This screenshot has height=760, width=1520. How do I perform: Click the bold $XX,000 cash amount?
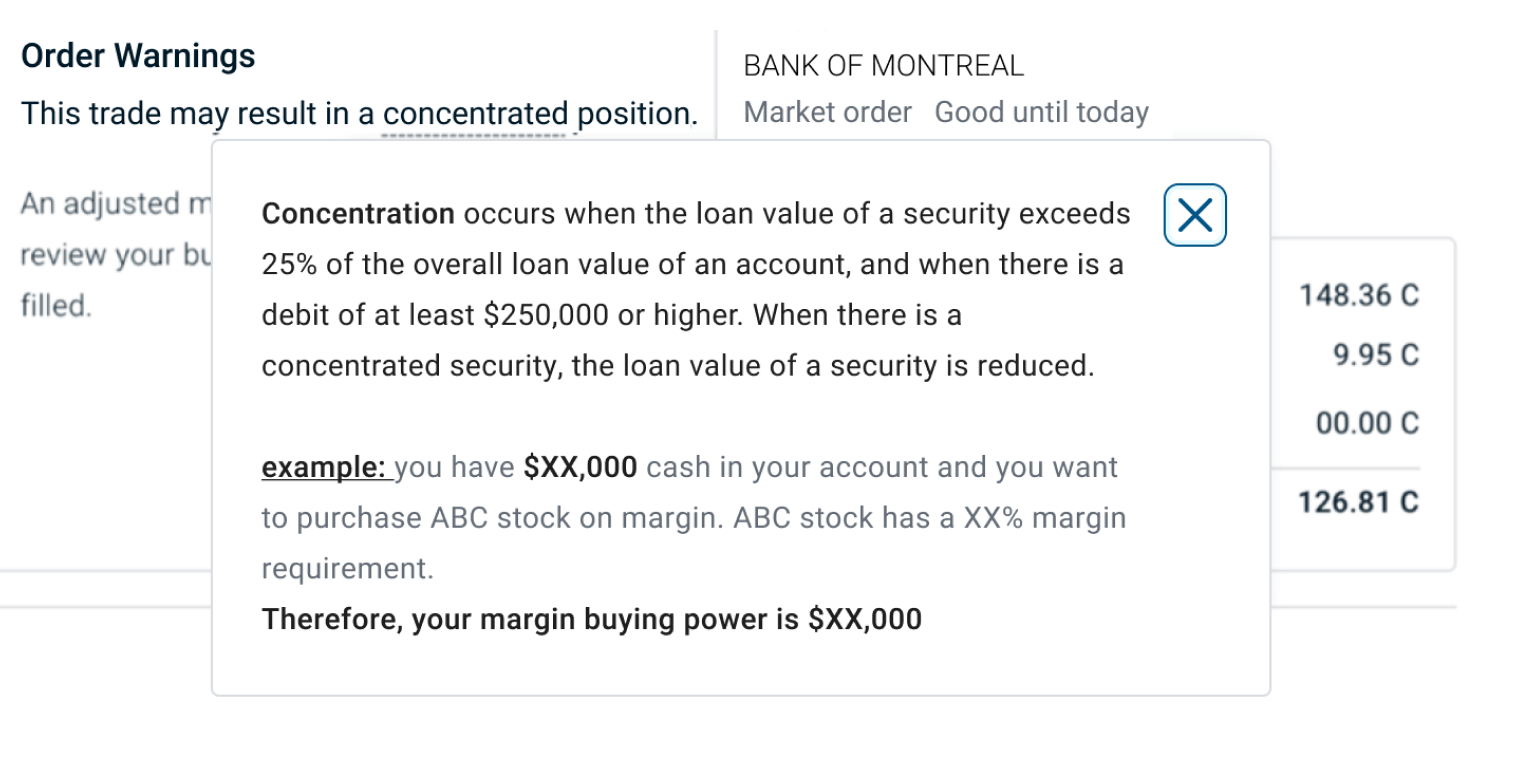(x=580, y=468)
